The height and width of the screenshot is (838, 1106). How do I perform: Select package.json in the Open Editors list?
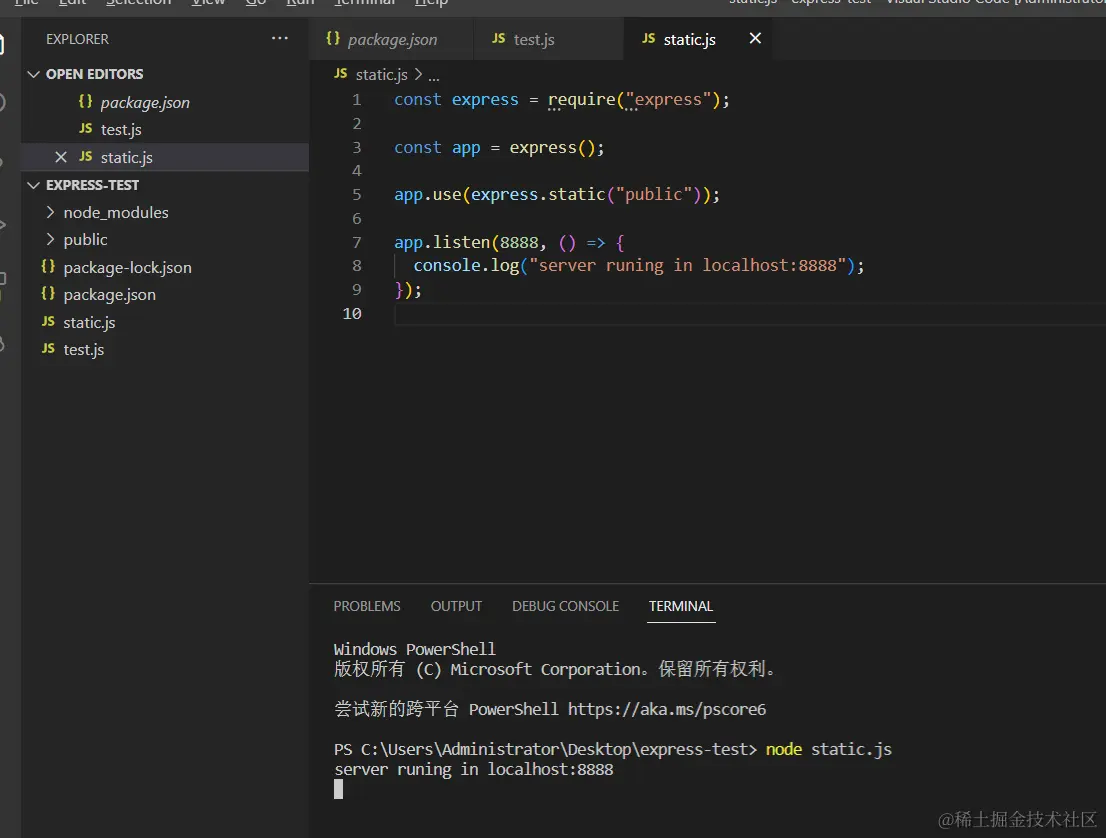(145, 102)
